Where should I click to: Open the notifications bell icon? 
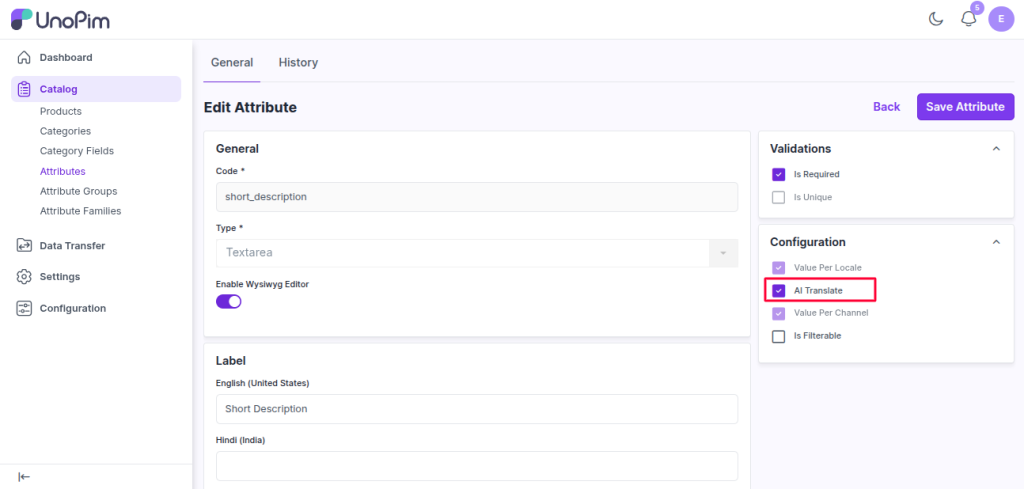coord(968,19)
